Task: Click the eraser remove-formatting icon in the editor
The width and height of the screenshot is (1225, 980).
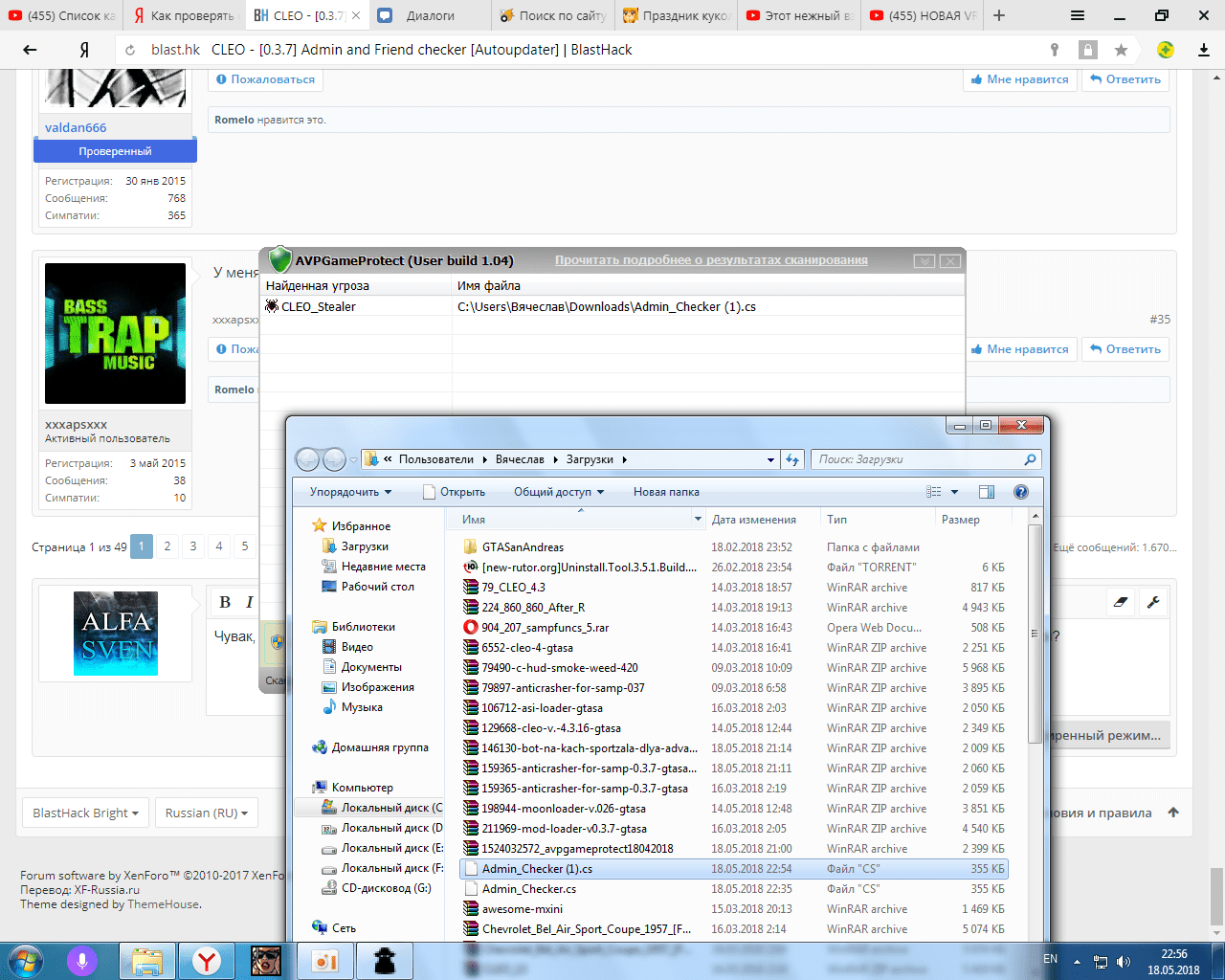Action: pos(1121,602)
